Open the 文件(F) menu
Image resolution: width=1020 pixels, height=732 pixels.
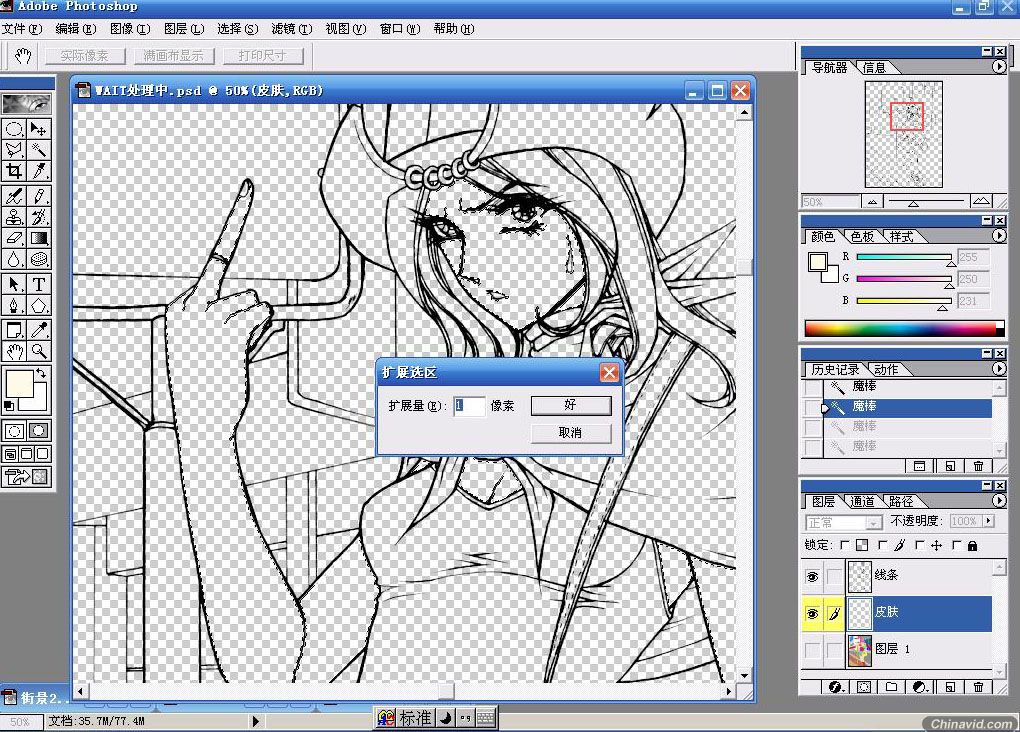21,29
